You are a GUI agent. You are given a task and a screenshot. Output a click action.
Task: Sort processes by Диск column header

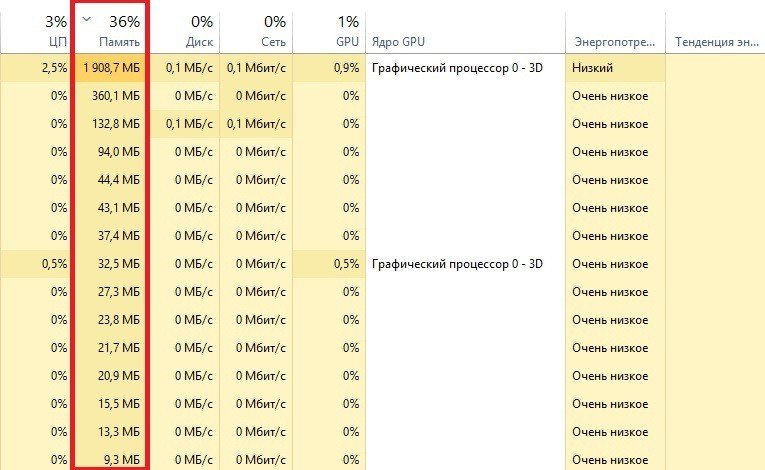tap(185, 31)
